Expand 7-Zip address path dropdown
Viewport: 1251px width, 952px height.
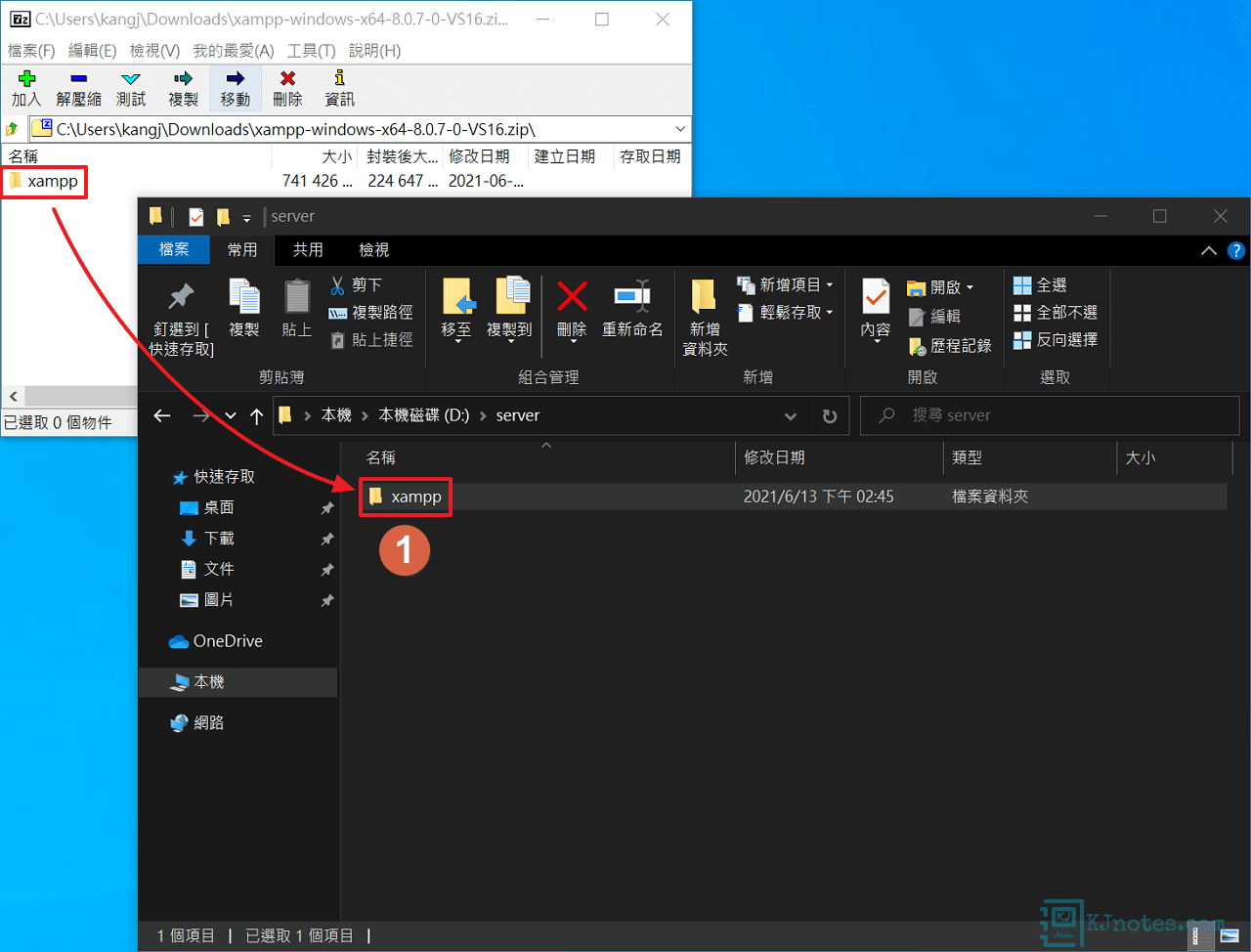tap(680, 129)
